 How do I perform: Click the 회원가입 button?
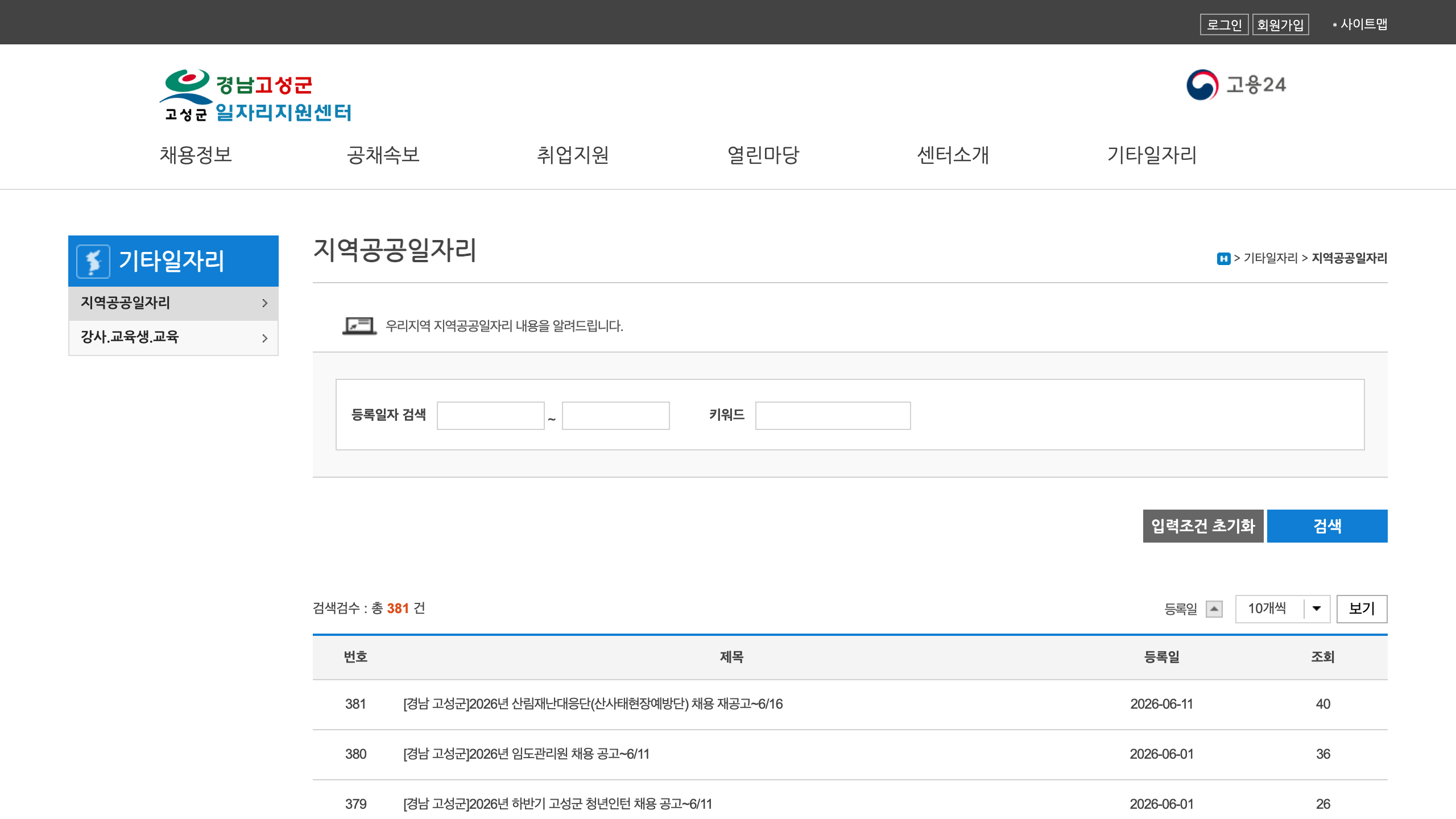point(1280,24)
